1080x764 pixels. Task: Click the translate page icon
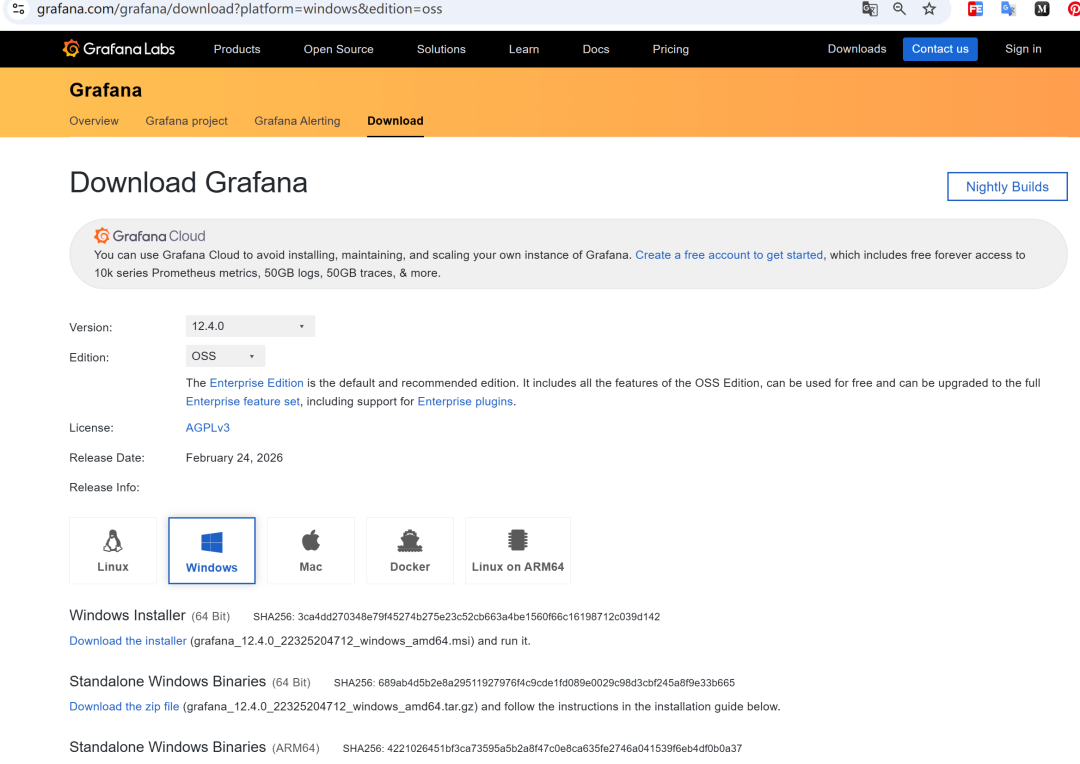pyautogui.click(x=870, y=9)
